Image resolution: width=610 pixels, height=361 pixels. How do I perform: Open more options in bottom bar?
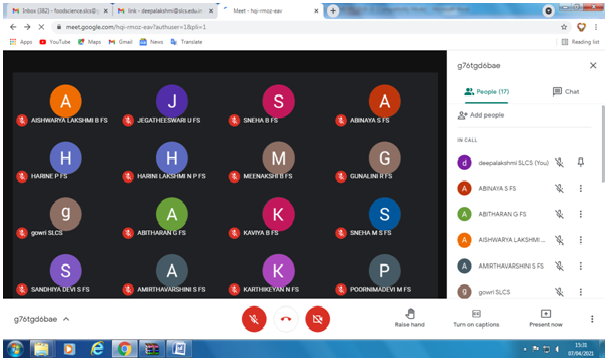tap(592, 319)
